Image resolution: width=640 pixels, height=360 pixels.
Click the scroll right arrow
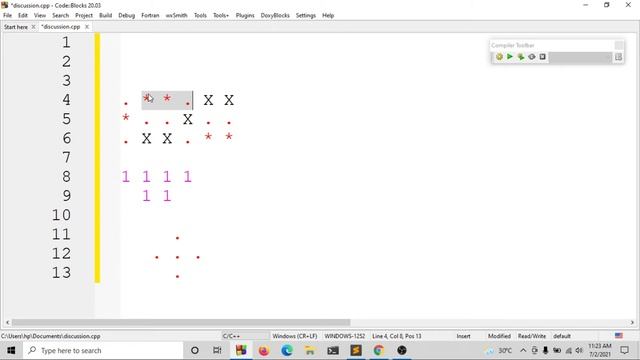[632, 322]
